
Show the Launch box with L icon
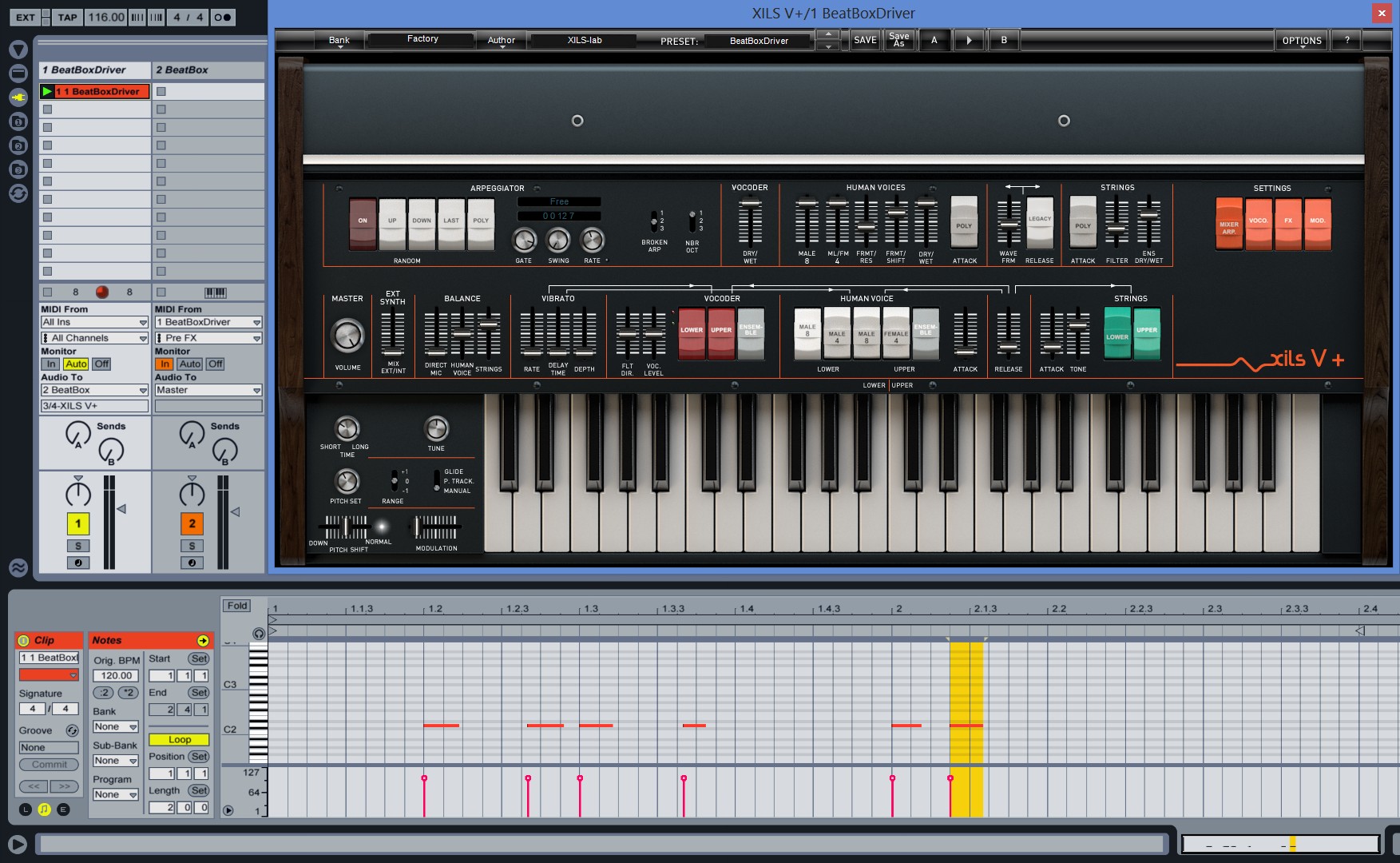pos(25,809)
